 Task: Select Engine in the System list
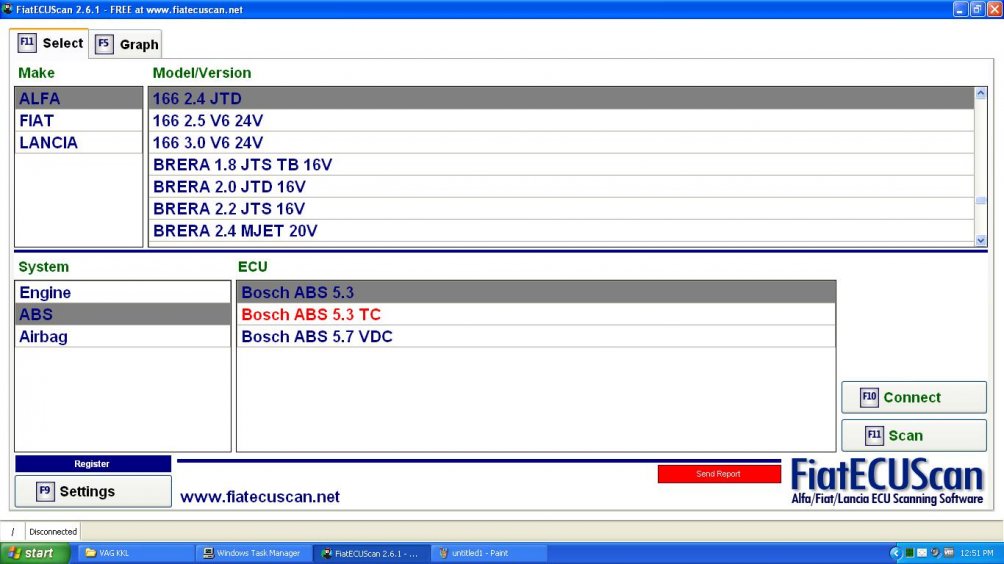pyautogui.click(x=122, y=292)
